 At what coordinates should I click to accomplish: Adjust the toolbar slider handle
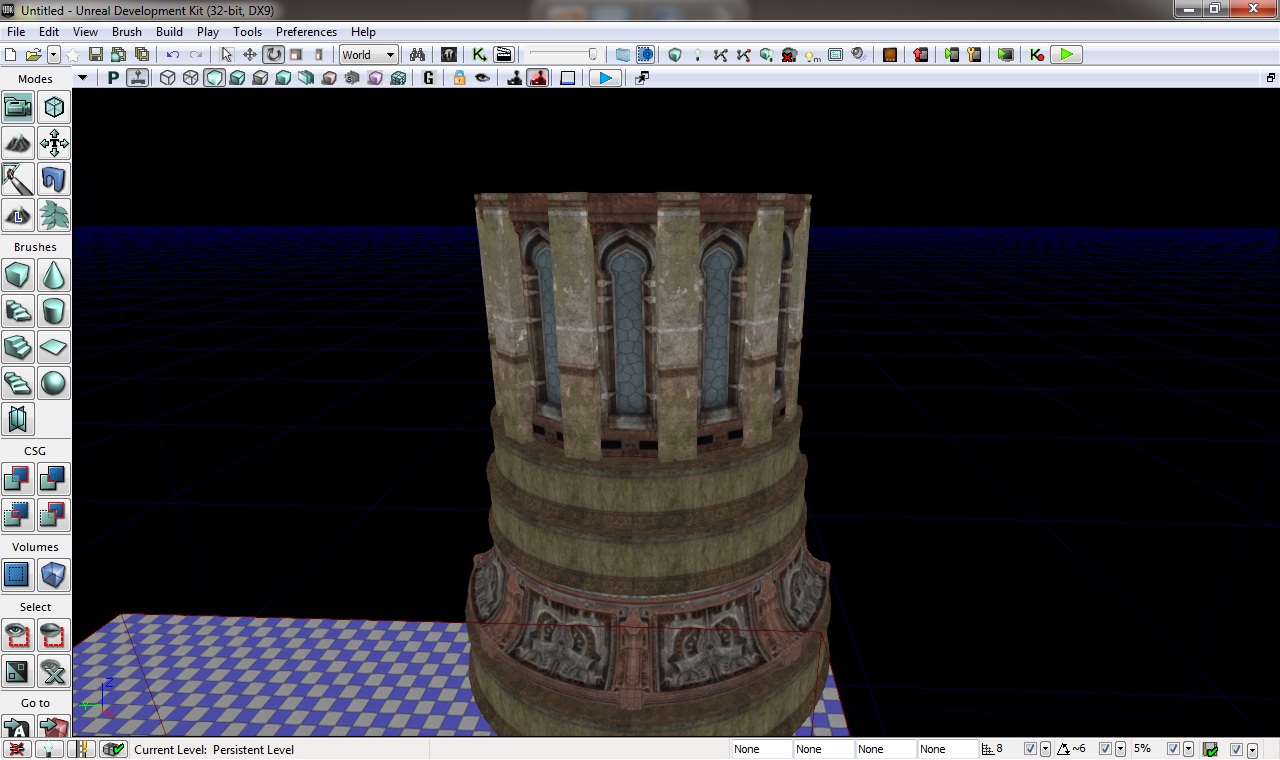[592, 55]
